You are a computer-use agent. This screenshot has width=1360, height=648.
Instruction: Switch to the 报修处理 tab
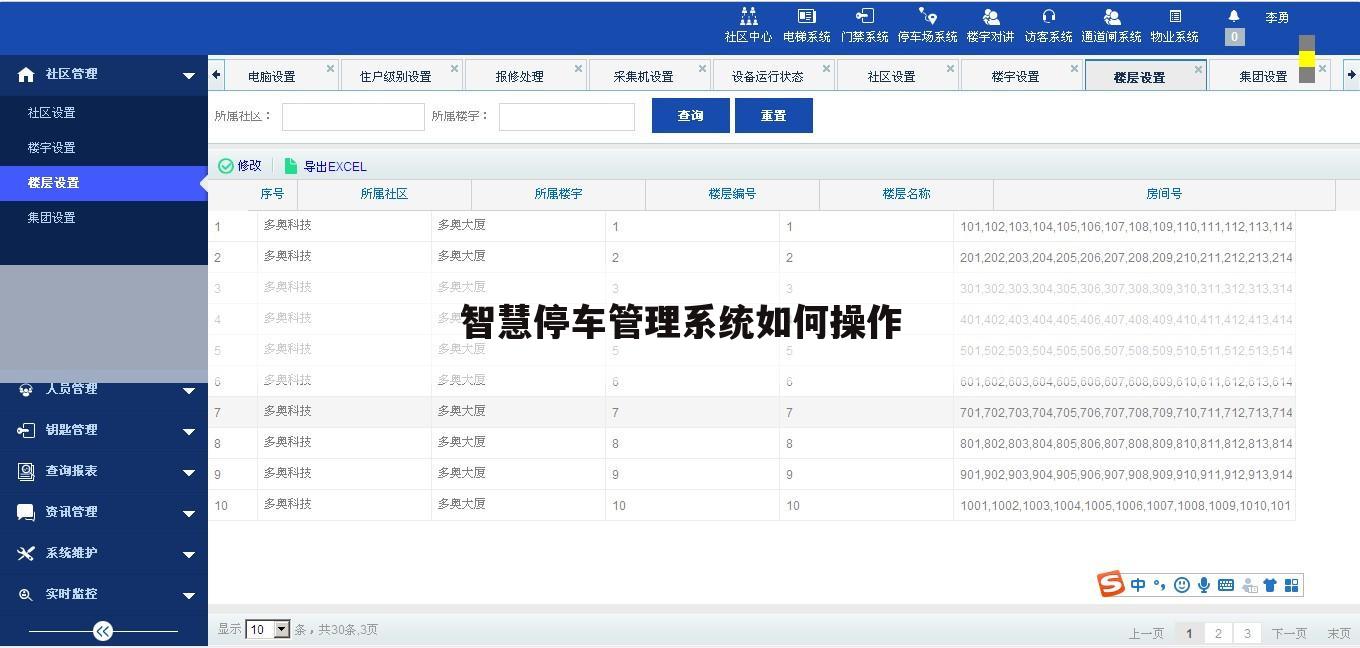[519, 77]
